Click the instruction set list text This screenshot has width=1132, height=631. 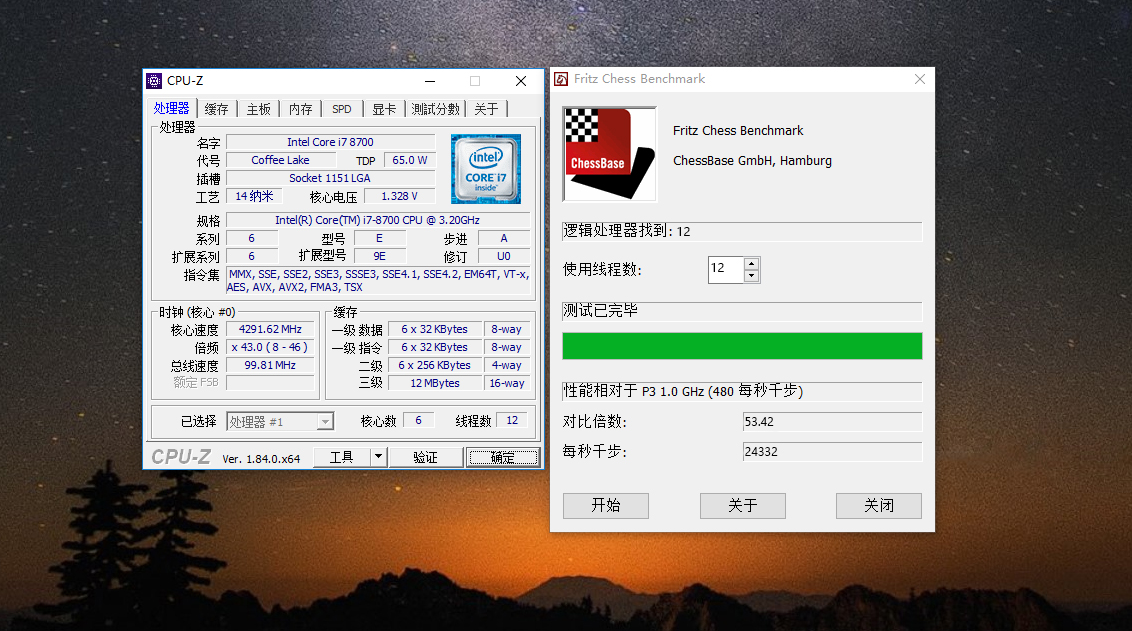coord(378,281)
